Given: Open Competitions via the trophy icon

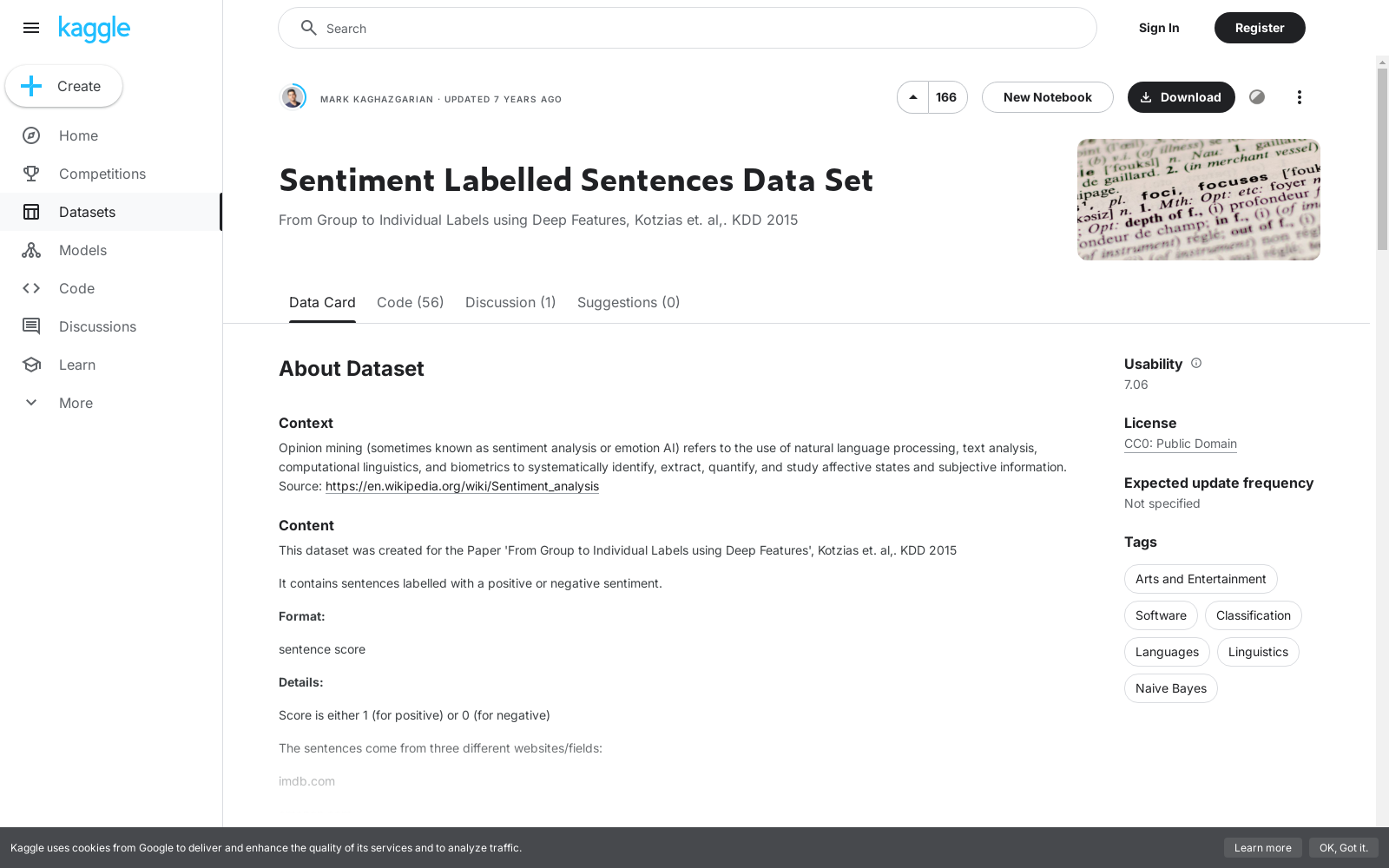Looking at the screenshot, I should pyautogui.click(x=31, y=174).
